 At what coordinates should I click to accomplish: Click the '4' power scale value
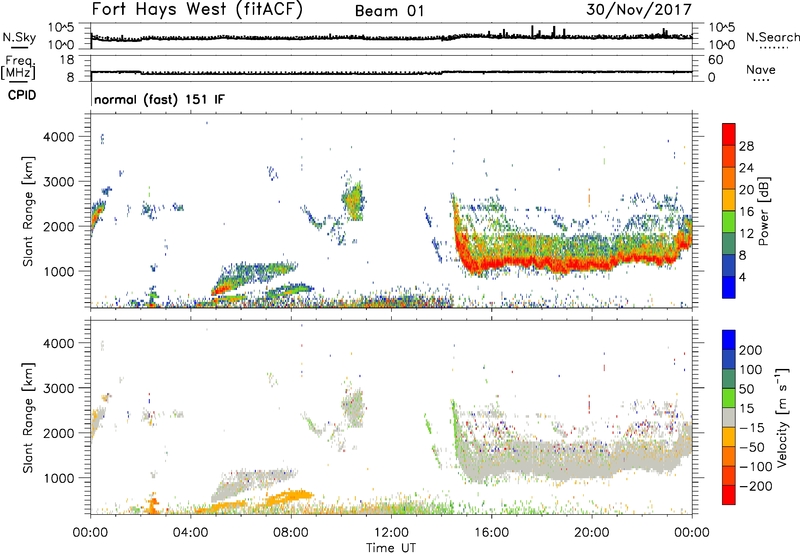742,277
